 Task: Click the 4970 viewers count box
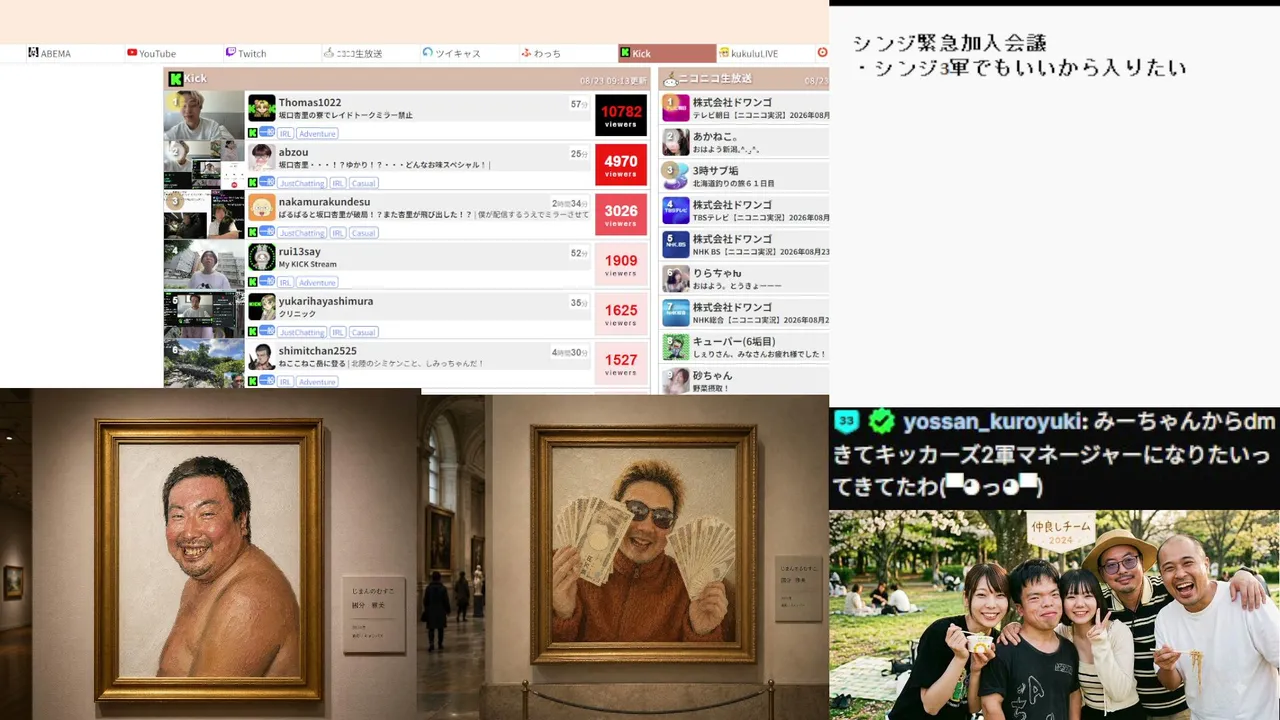pos(621,165)
